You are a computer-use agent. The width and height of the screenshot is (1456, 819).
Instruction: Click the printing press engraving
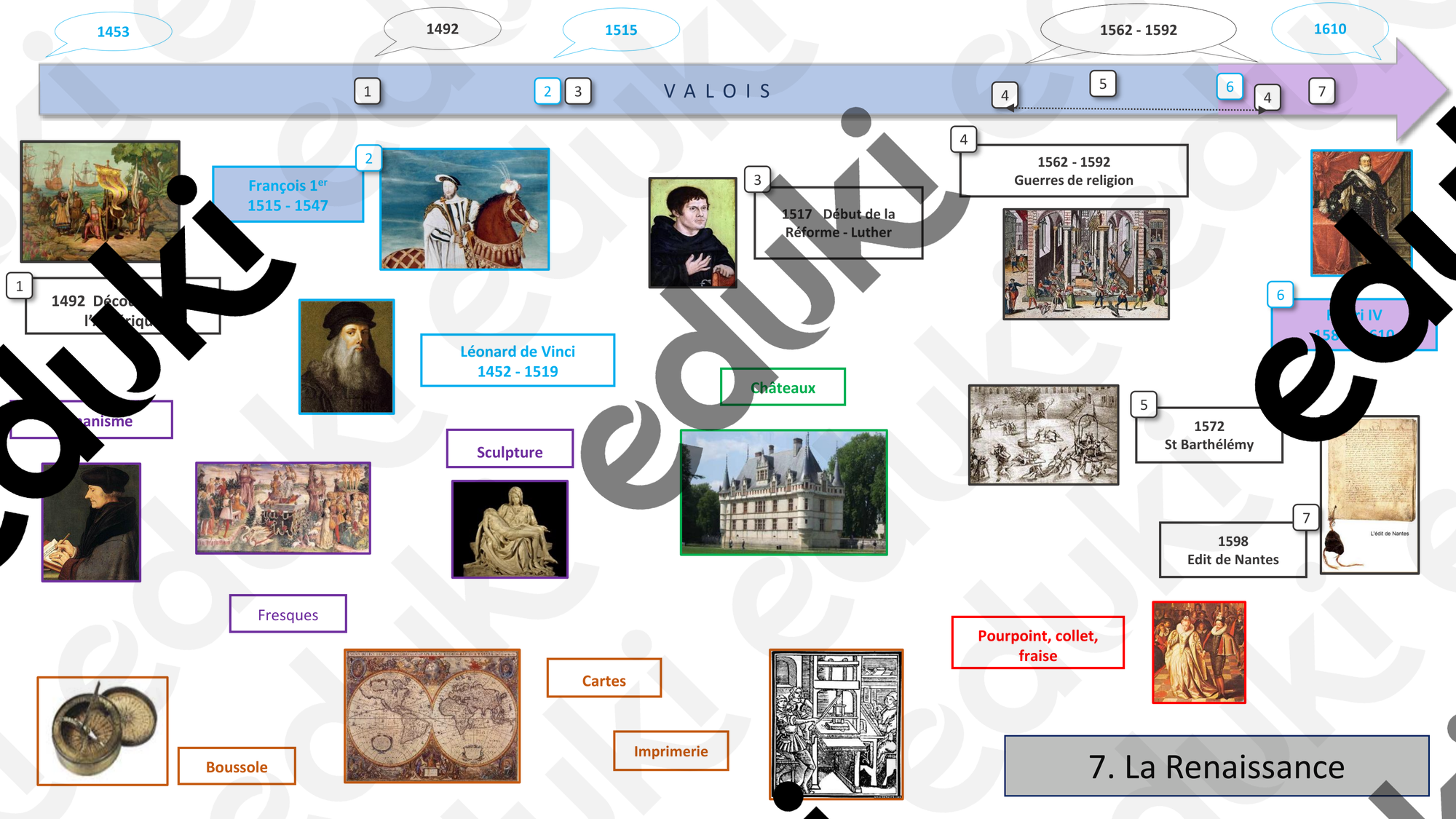(x=836, y=725)
